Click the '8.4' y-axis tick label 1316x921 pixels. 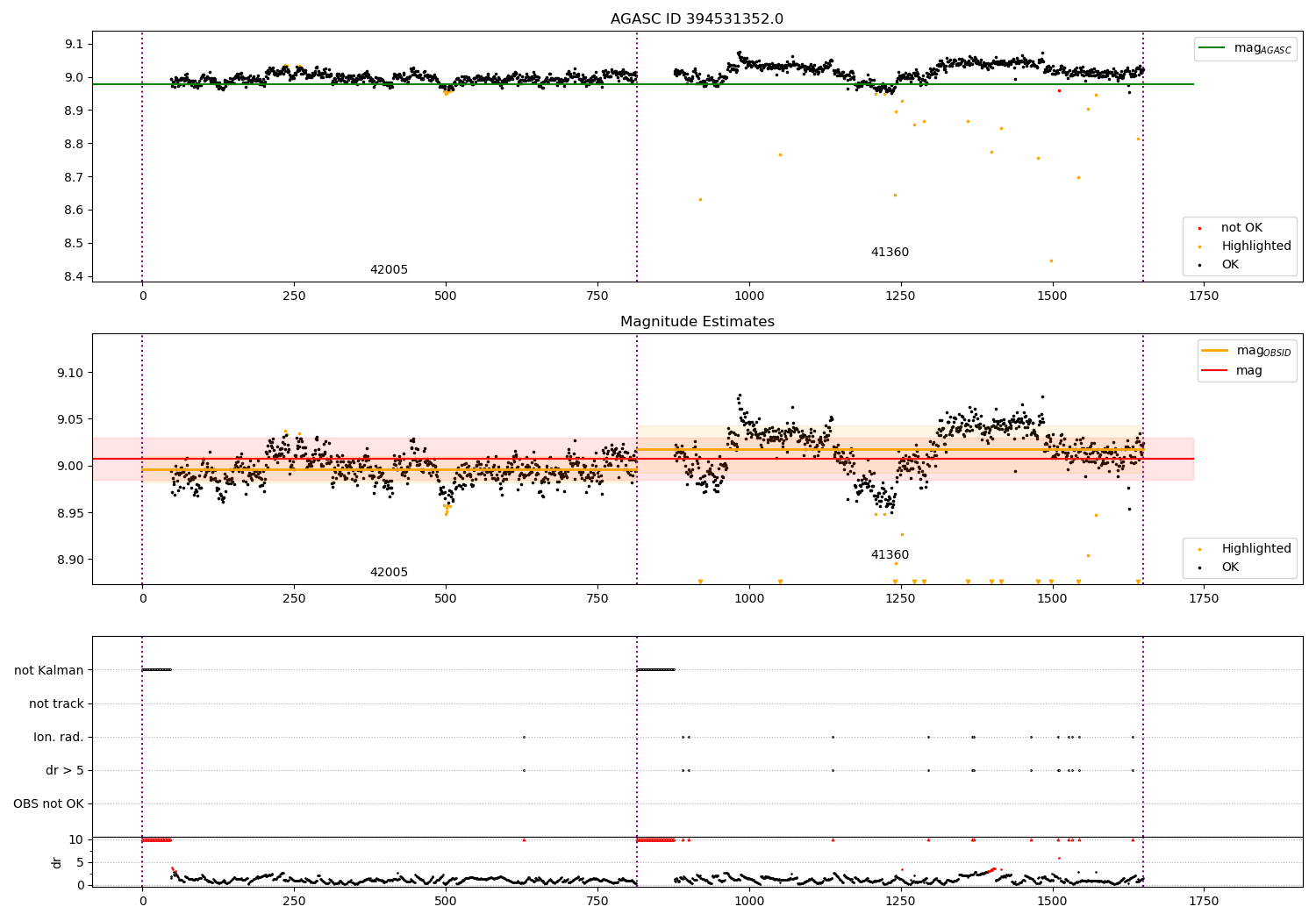[x=75, y=277]
